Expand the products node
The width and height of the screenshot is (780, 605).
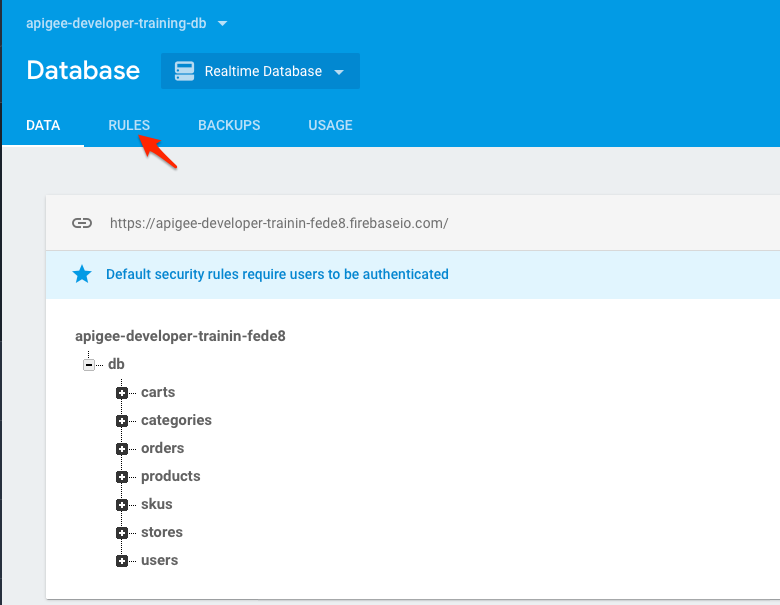coord(122,477)
